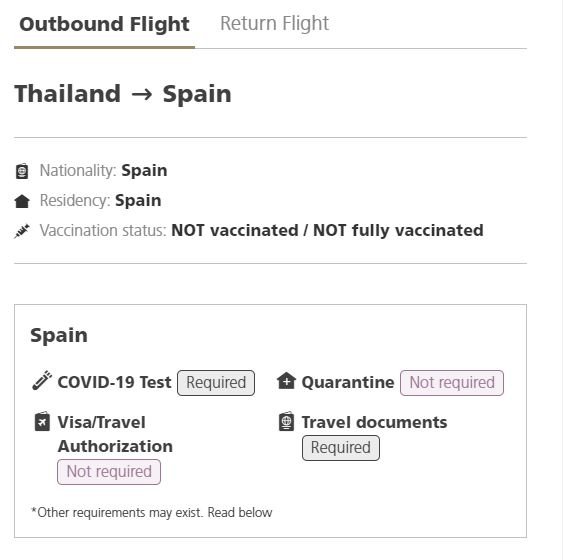This screenshot has height=560, width=563.
Task: Click the Travel documents passport icon
Action: click(286, 421)
